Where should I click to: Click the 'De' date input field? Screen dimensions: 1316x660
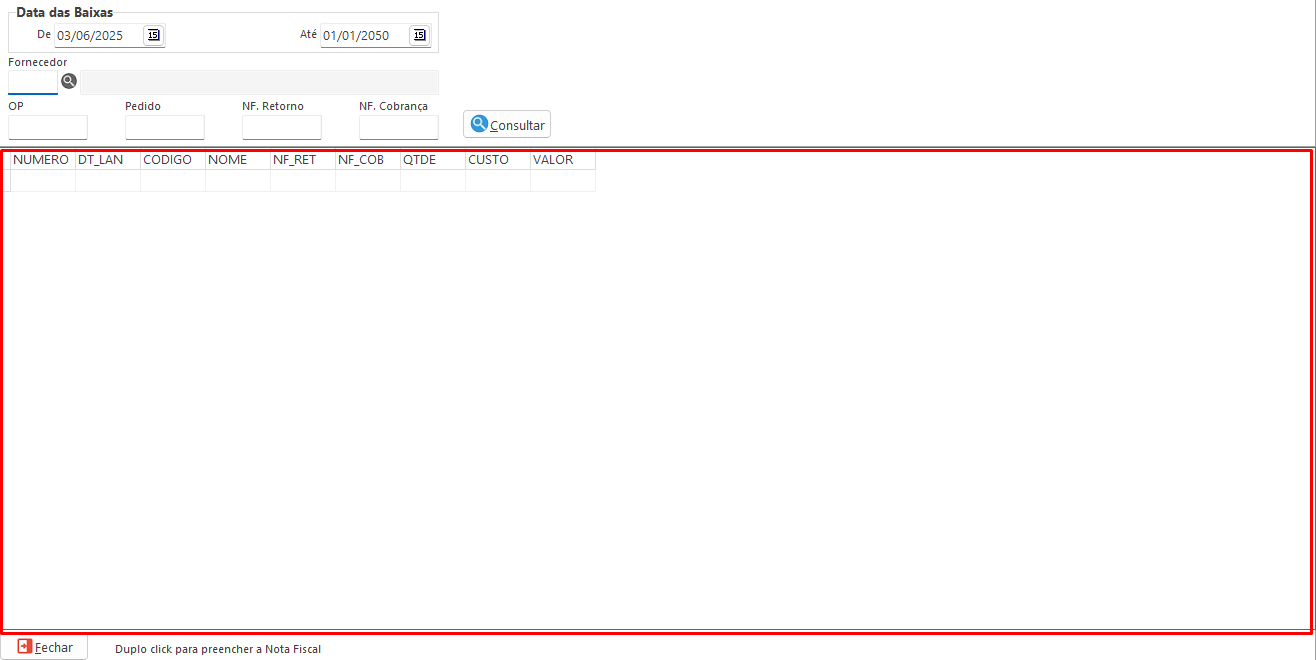point(97,36)
